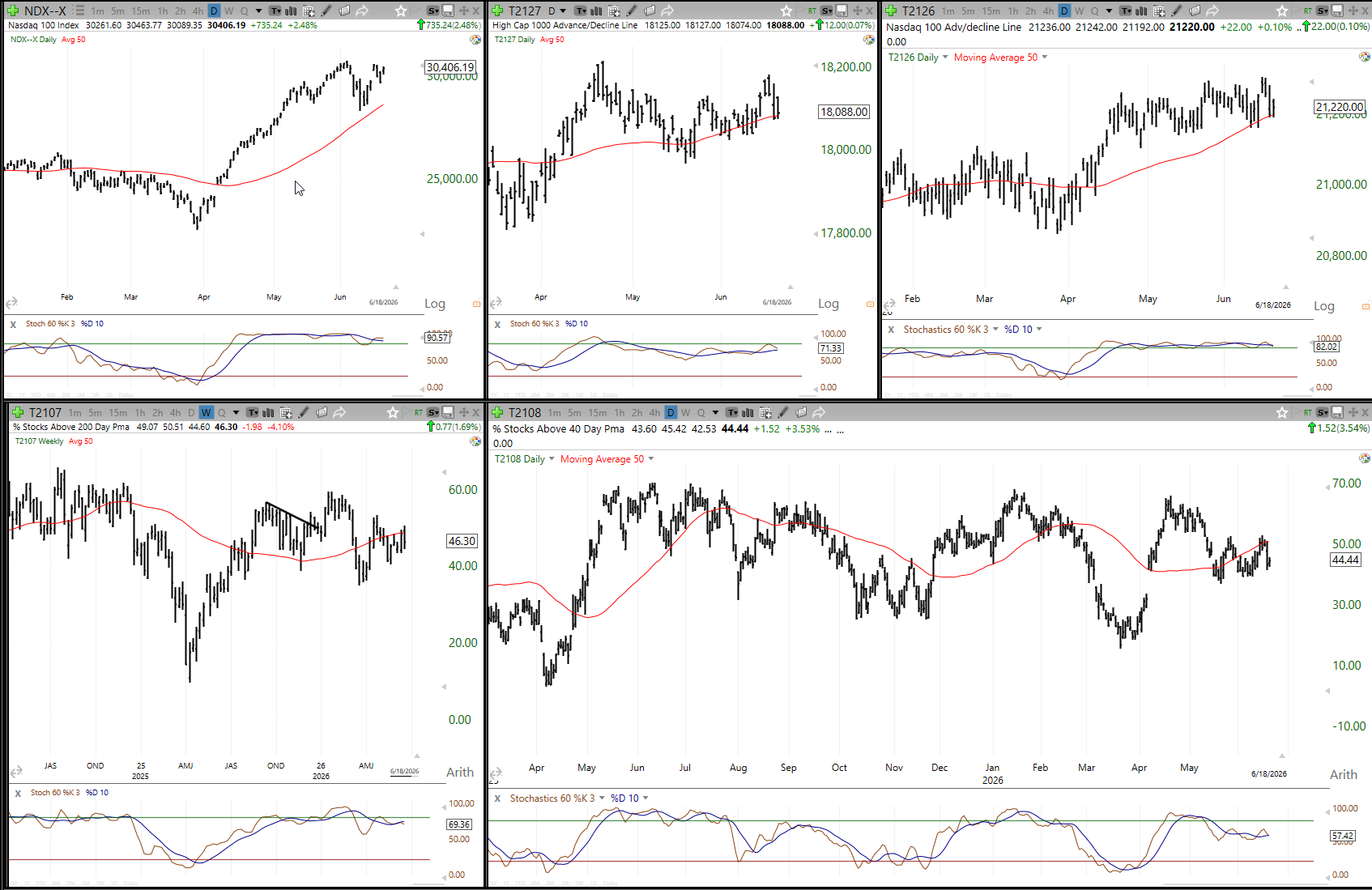Toggle RT real-time indicator in T2107 chart

(419, 412)
